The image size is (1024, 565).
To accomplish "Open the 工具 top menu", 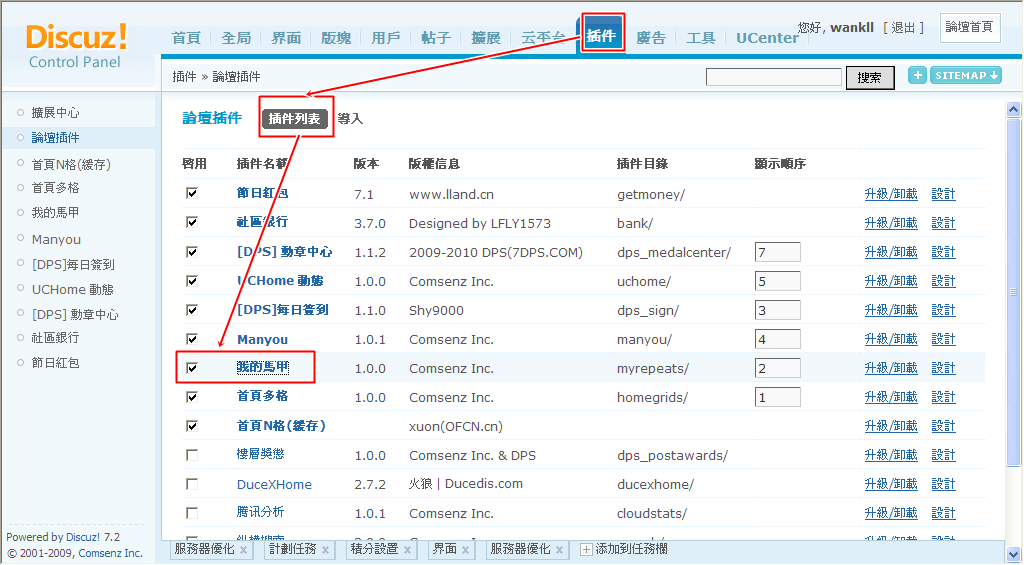I will click(701, 38).
